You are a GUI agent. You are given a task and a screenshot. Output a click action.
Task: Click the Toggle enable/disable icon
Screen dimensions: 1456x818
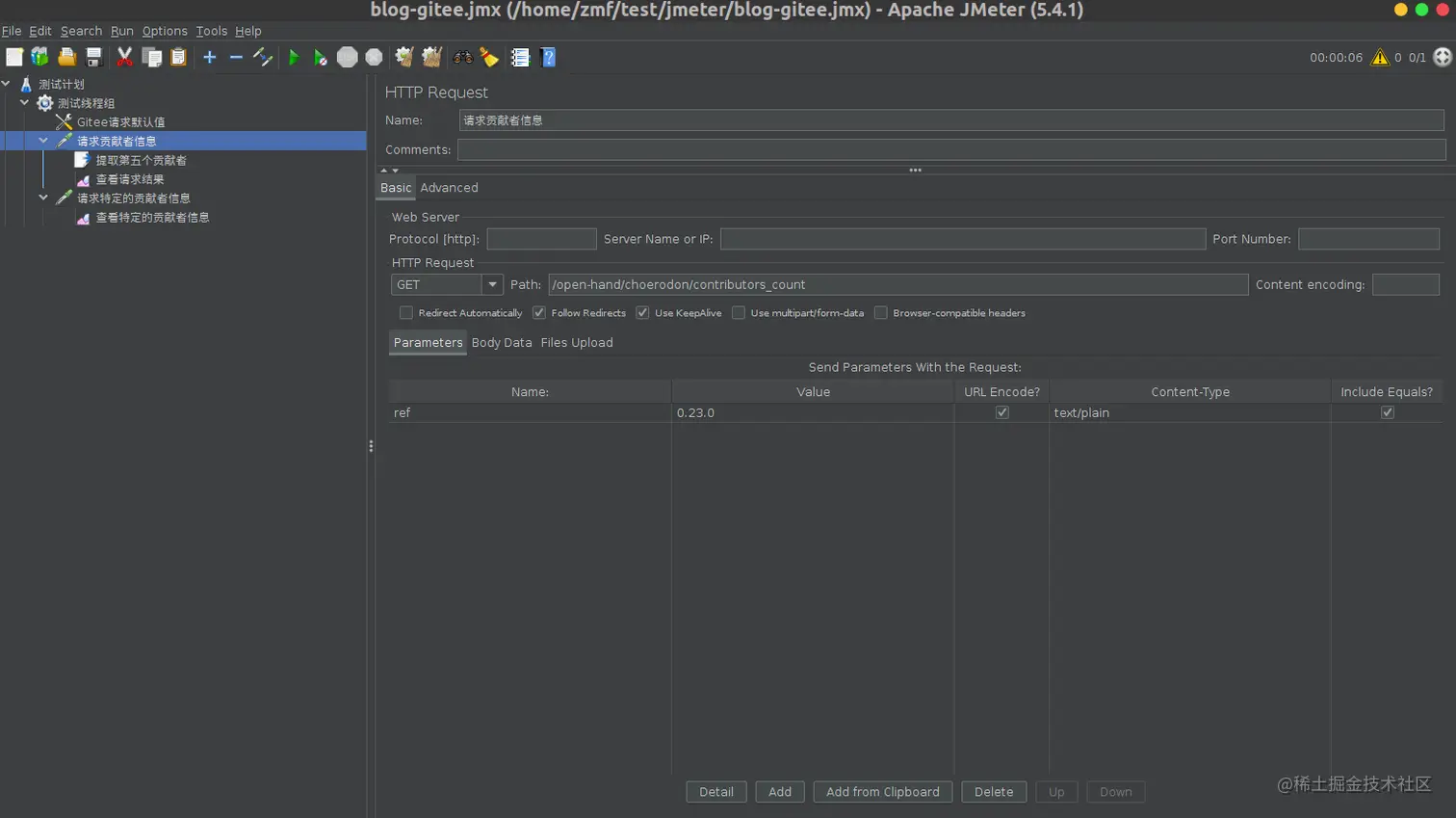click(263, 58)
